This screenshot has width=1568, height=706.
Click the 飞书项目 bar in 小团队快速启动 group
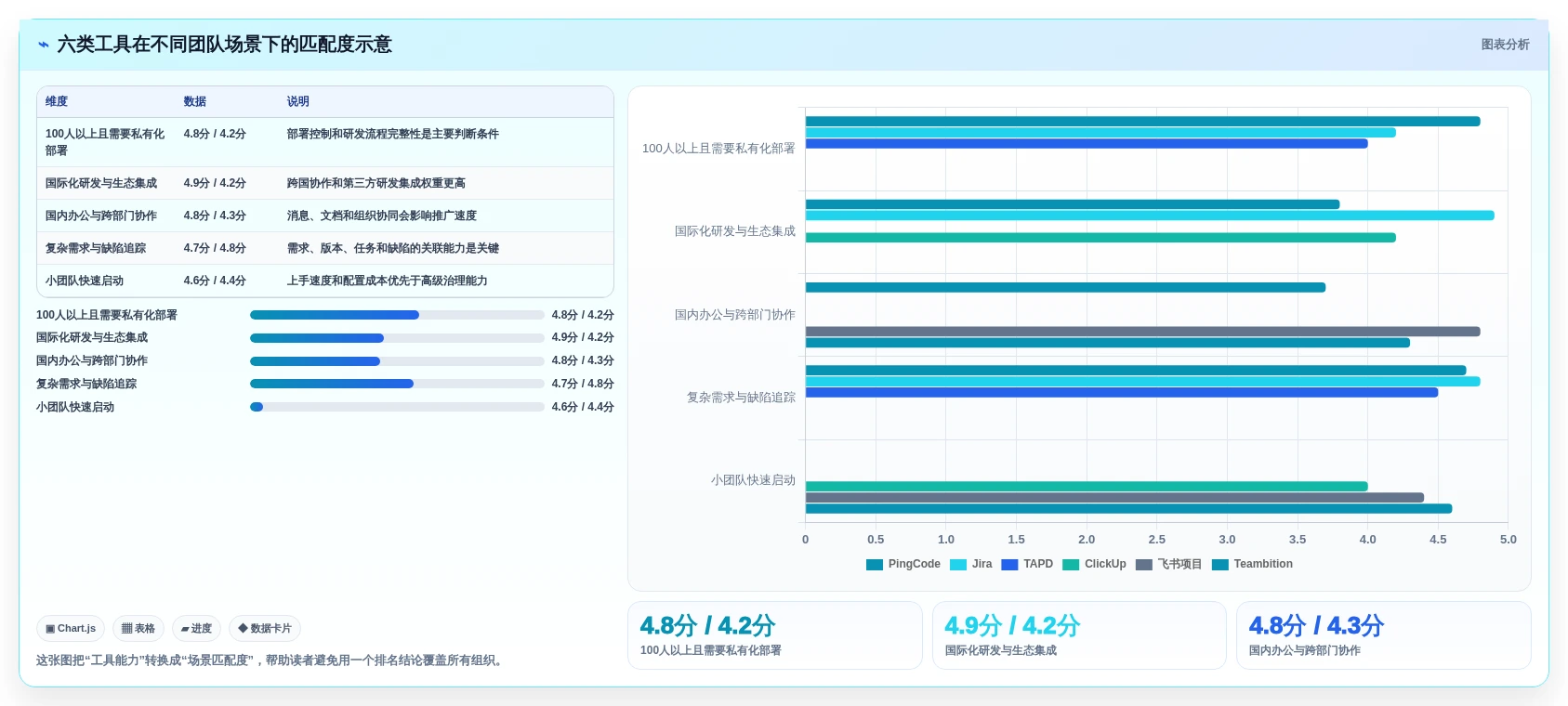point(1114,498)
